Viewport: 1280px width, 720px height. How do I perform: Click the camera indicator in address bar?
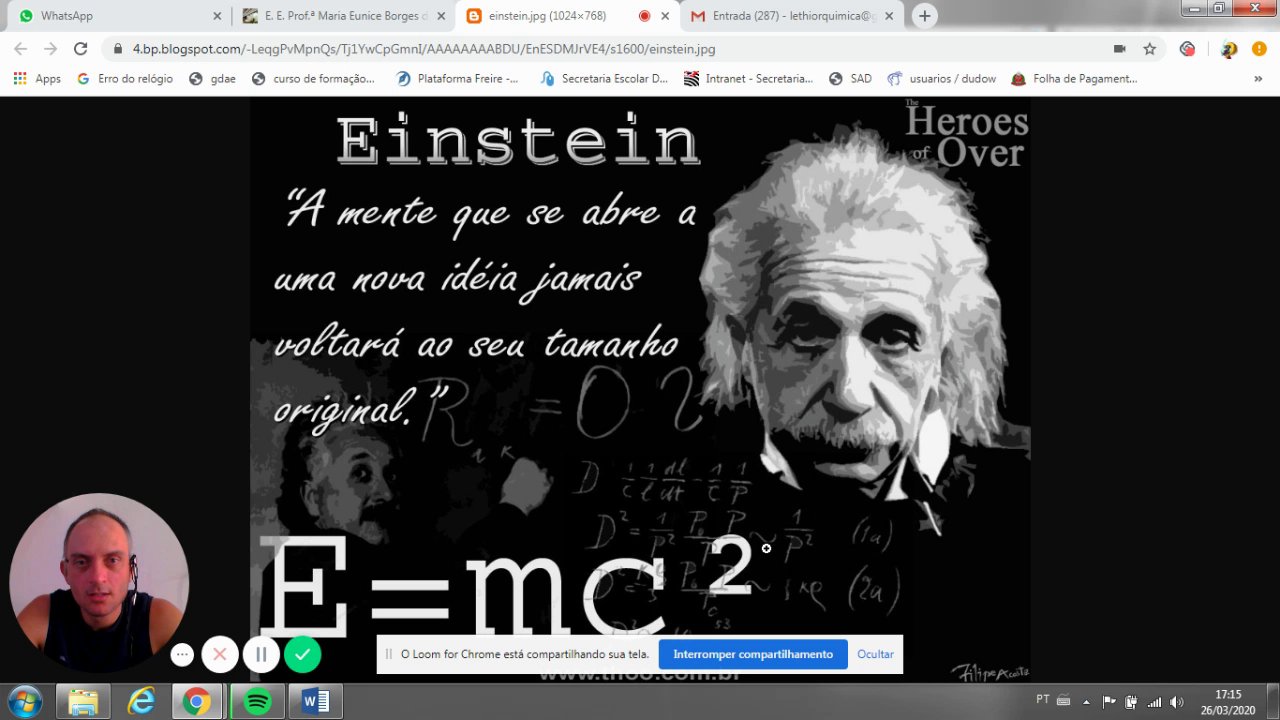pyautogui.click(x=1120, y=48)
